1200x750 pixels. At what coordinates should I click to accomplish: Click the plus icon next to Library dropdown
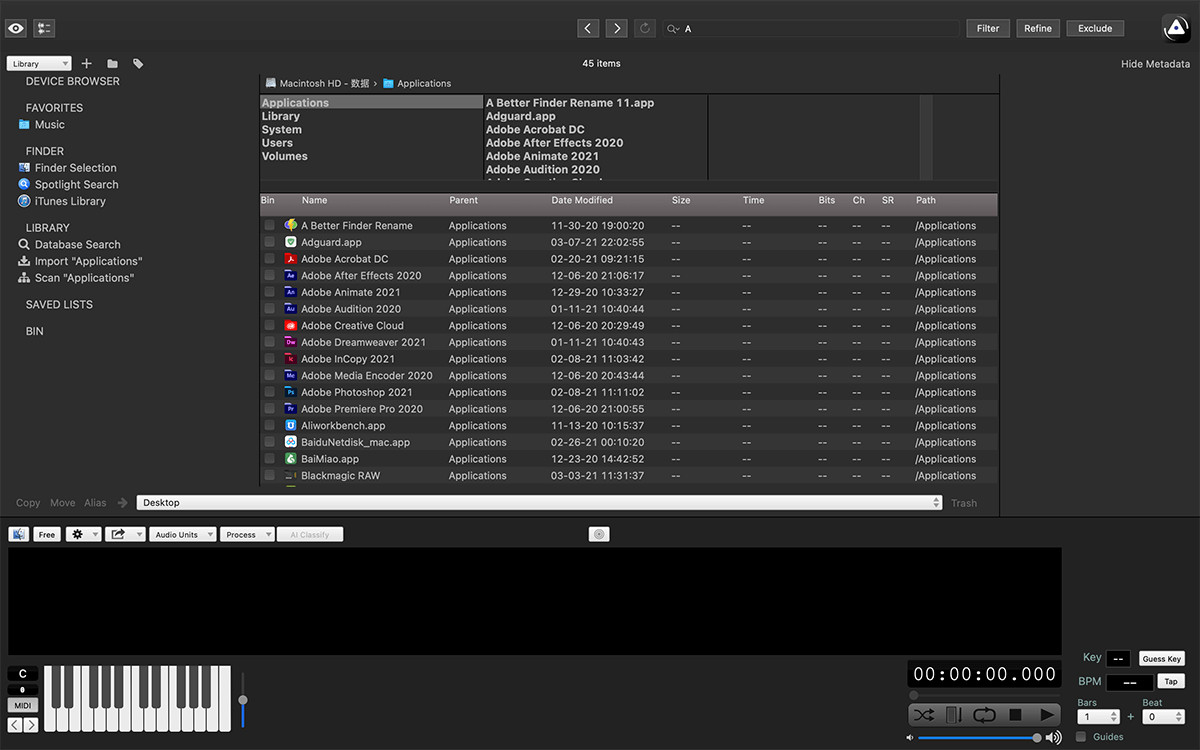click(87, 63)
